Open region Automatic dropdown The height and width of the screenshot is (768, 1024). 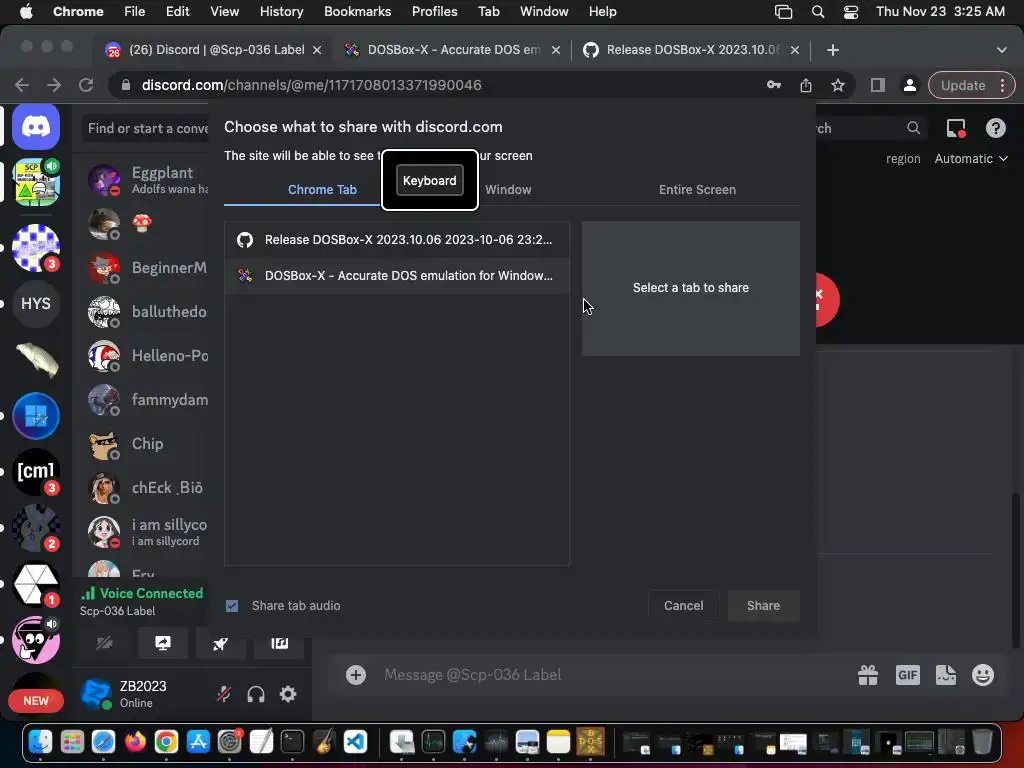tap(970, 159)
